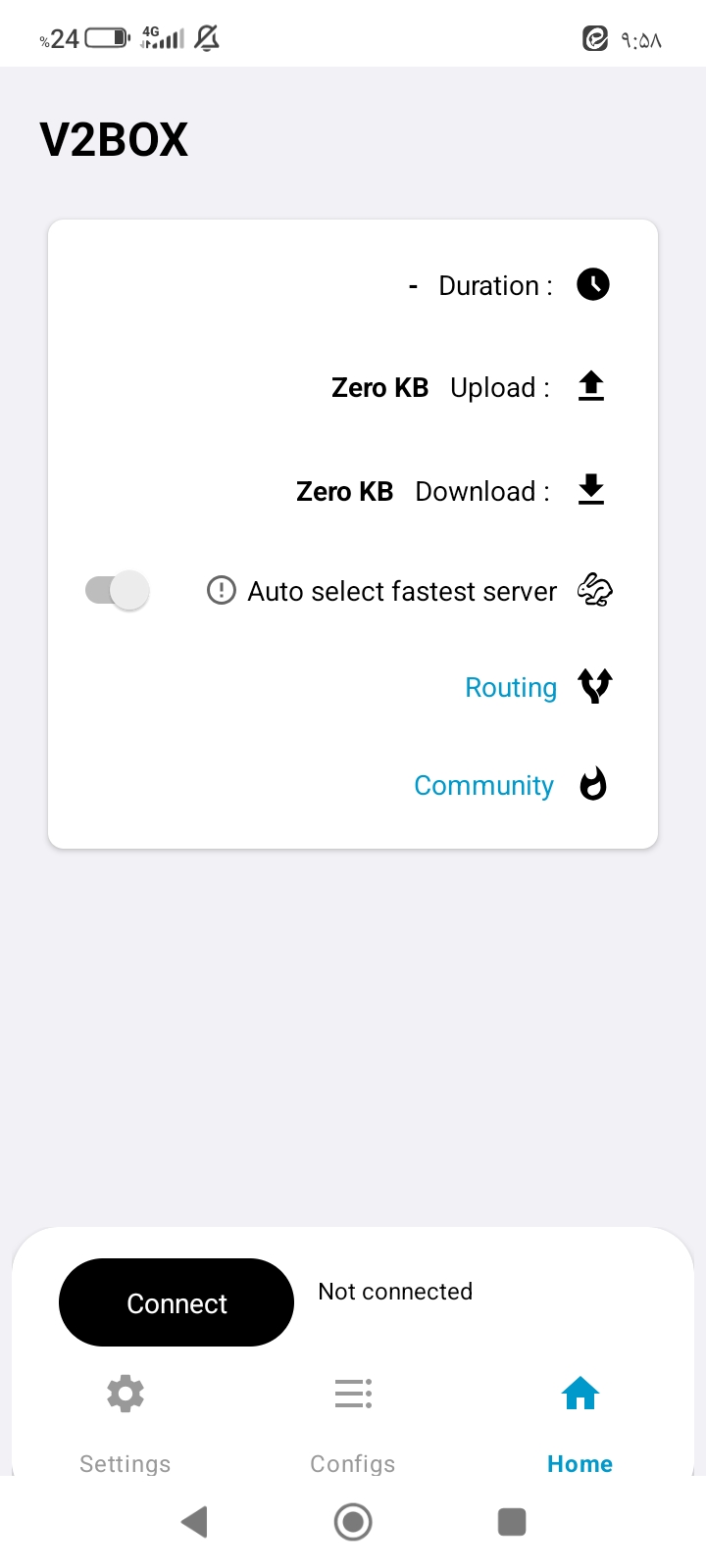Tap the Duration clock icon
Image resolution: width=706 pixels, height=1568 pixels.
tap(593, 284)
